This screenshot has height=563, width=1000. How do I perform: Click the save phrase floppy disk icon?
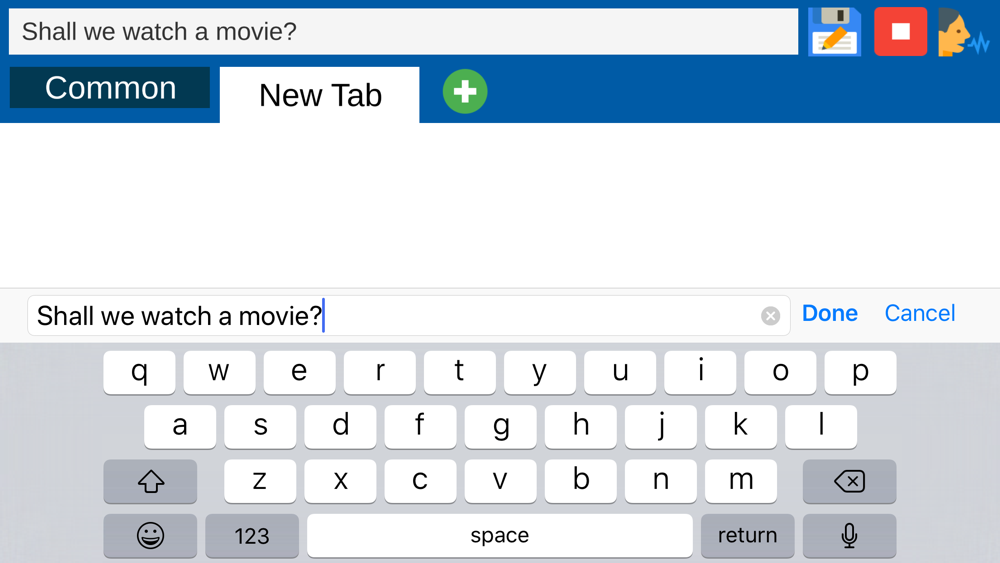point(835,32)
